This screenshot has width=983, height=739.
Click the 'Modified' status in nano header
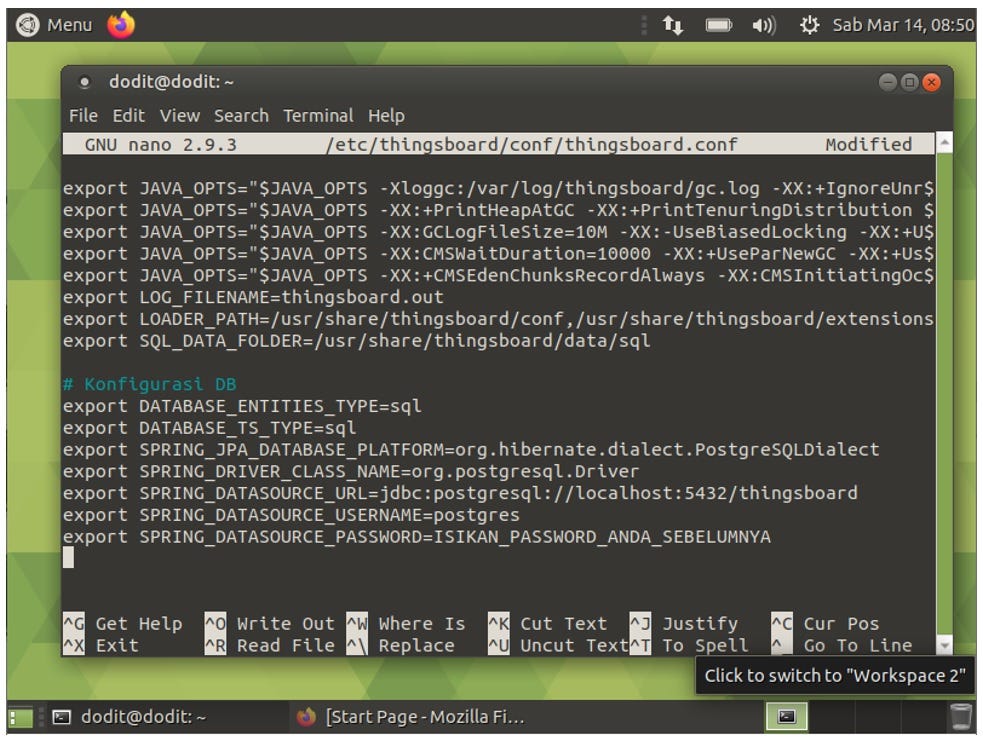pos(868,145)
